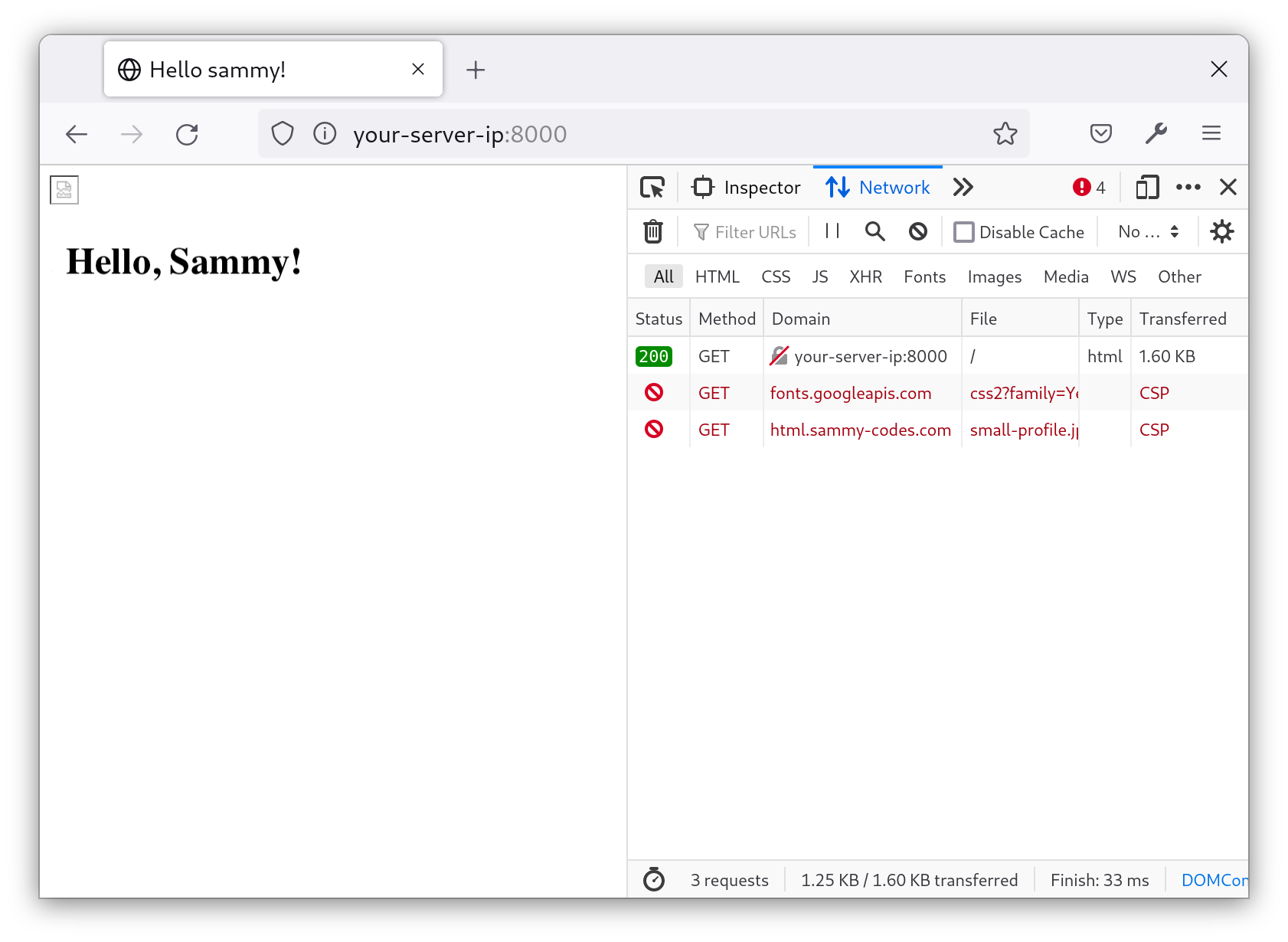Image resolution: width=1288 pixels, height=942 pixels.
Task: Activate element picker tool
Action: 652,188
